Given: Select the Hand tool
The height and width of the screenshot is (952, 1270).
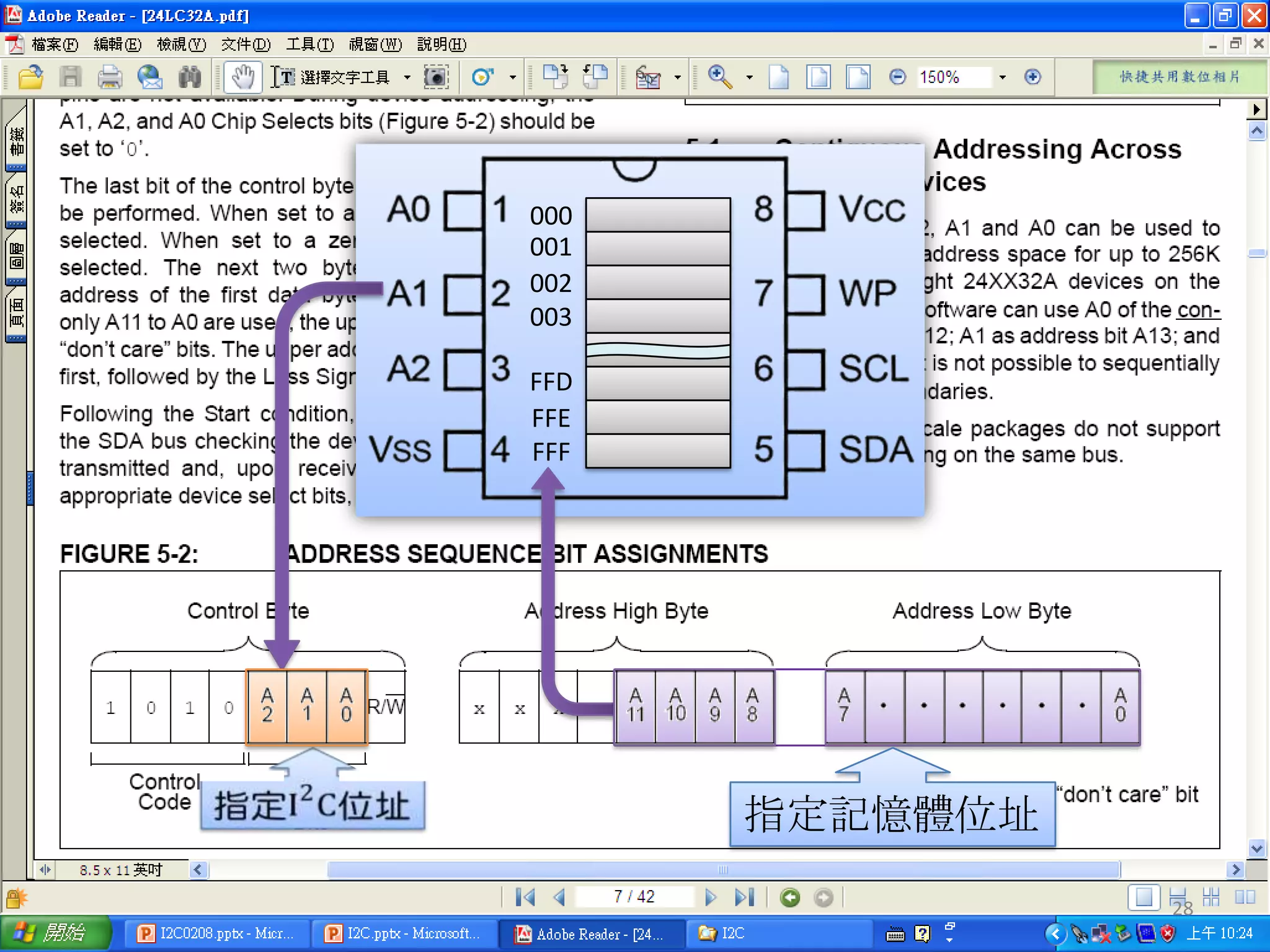Looking at the screenshot, I should [x=242, y=77].
